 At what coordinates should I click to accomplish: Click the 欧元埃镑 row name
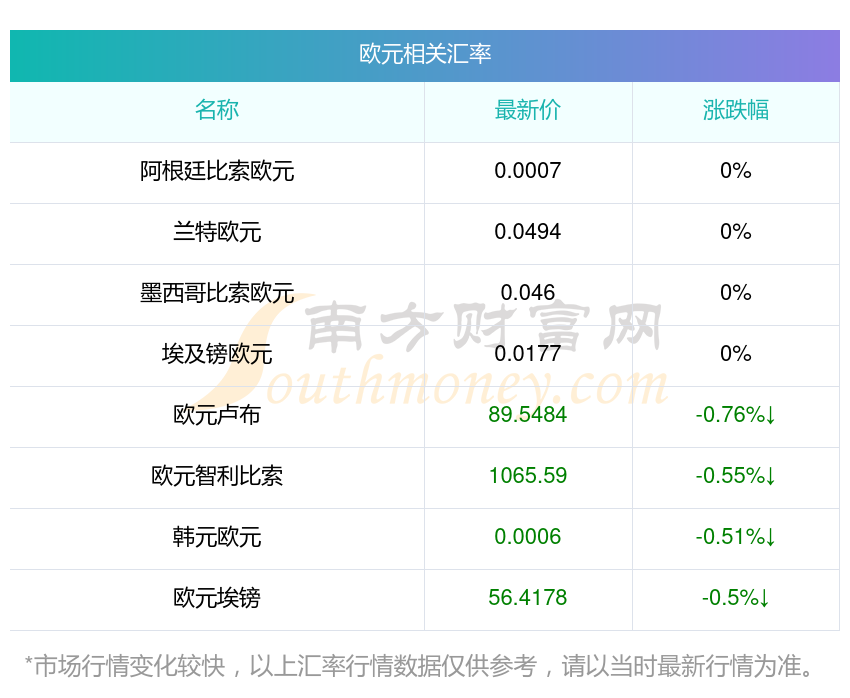coord(217,598)
